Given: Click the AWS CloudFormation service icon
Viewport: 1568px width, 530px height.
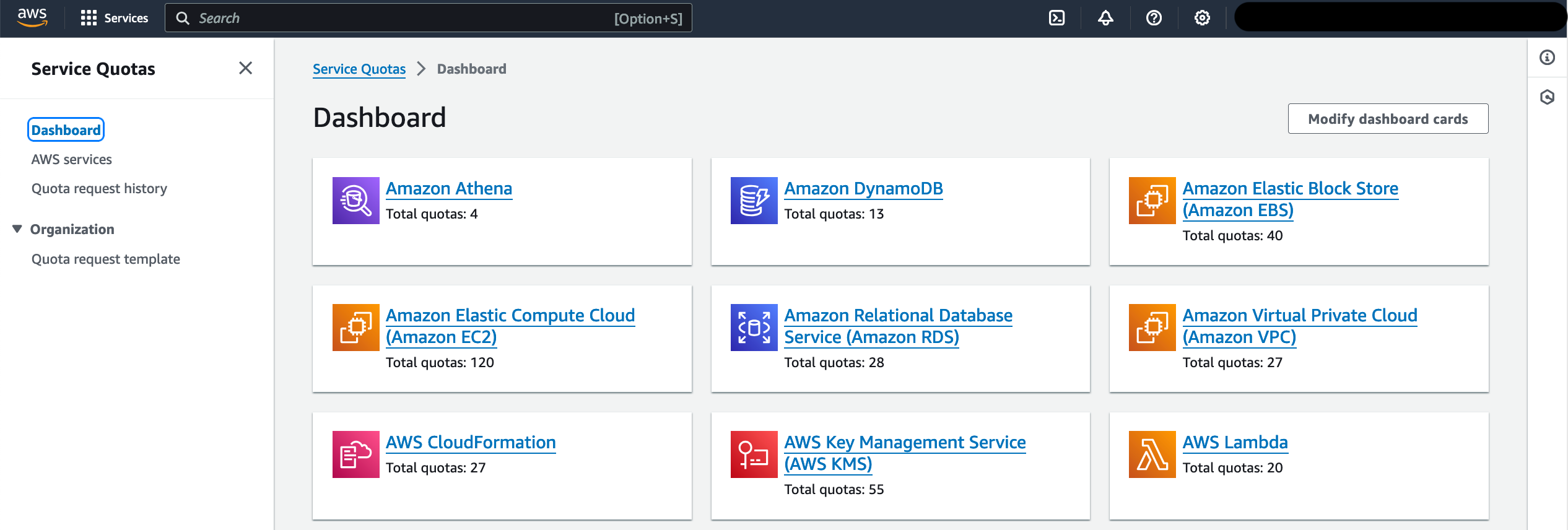Looking at the screenshot, I should tap(355, 454).
